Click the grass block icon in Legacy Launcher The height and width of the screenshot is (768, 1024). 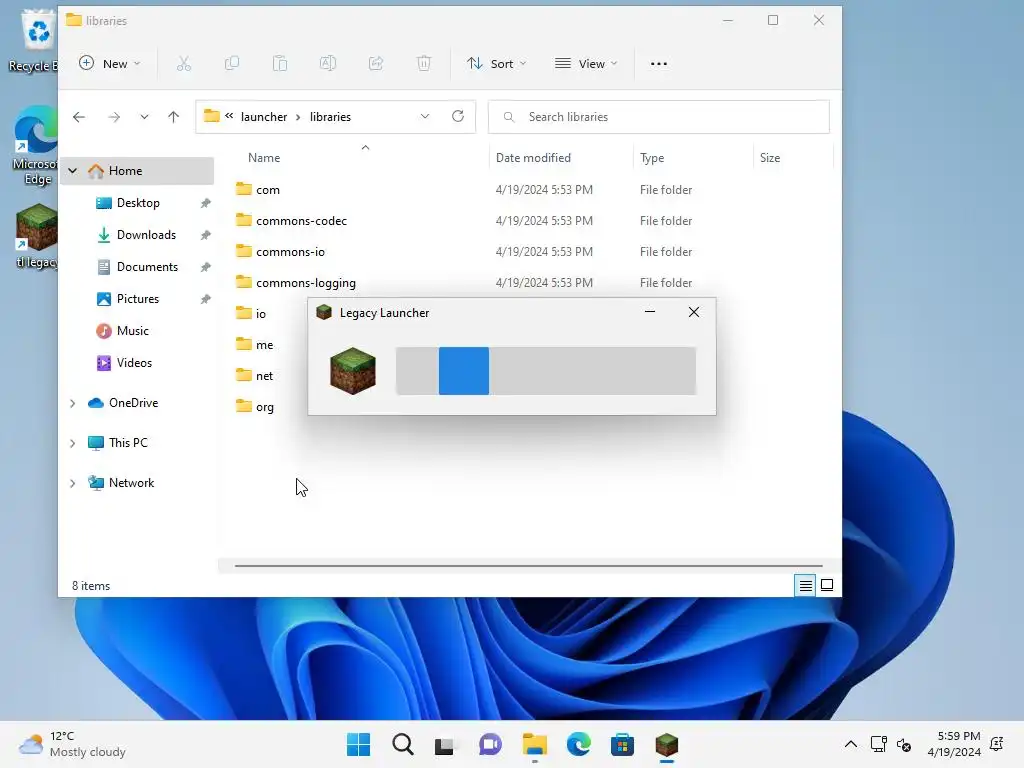pos(353,371)
